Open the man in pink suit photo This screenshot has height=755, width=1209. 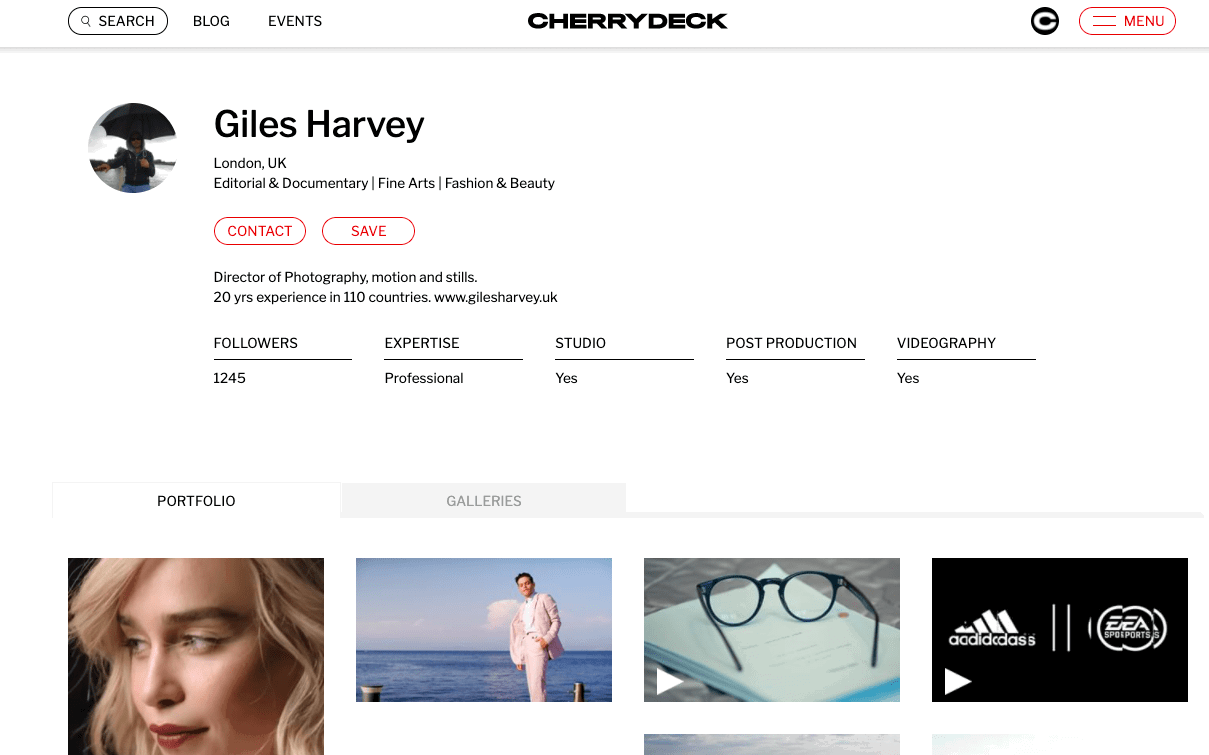click(484, 630)
